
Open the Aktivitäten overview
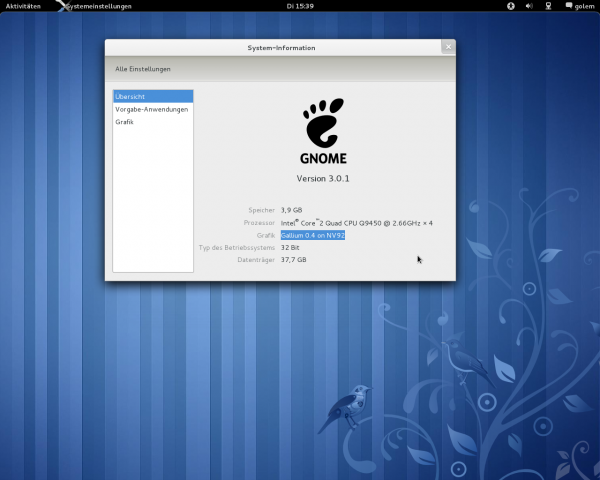click(23, 6)
